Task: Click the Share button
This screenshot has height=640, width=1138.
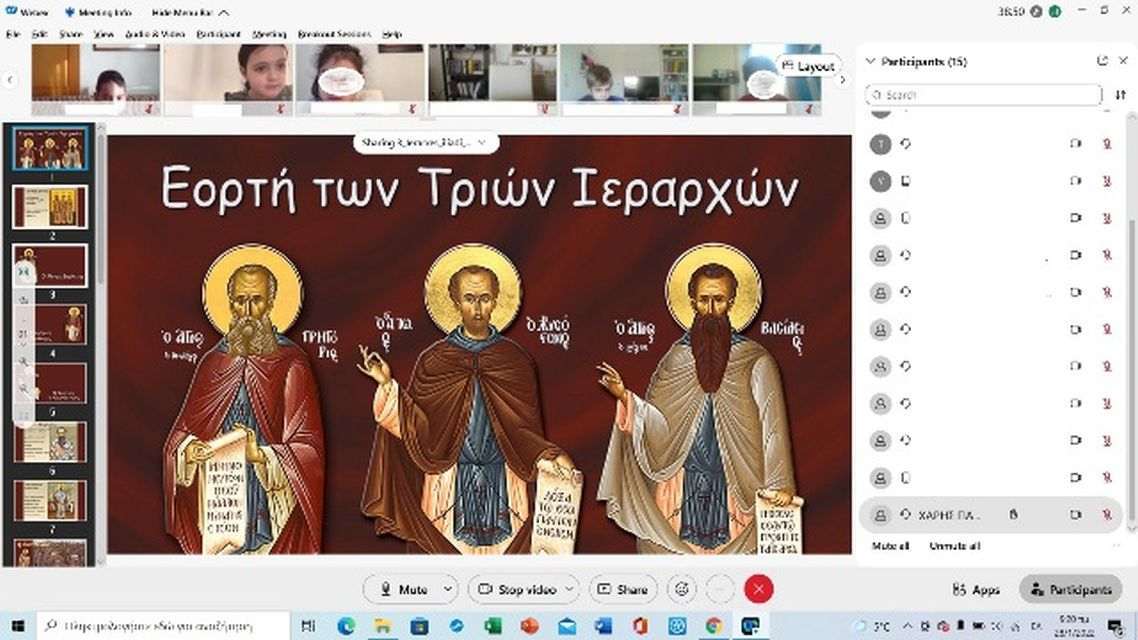Action: click(x=623, y=589)
